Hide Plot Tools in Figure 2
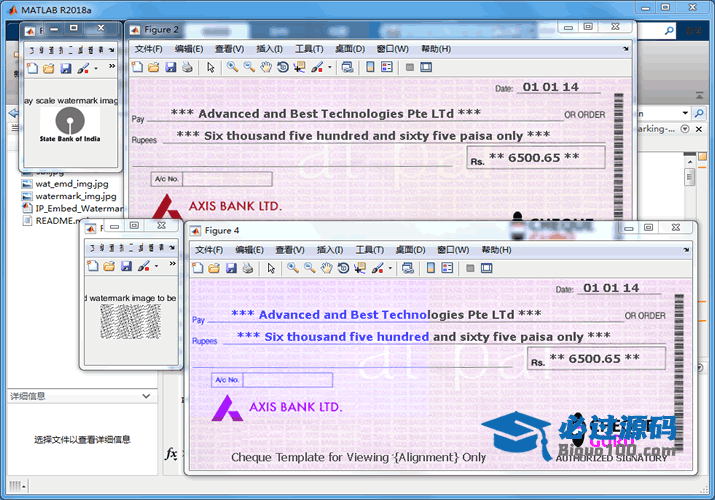Screen dimensions: 715x500 click(x=409, y=67)
